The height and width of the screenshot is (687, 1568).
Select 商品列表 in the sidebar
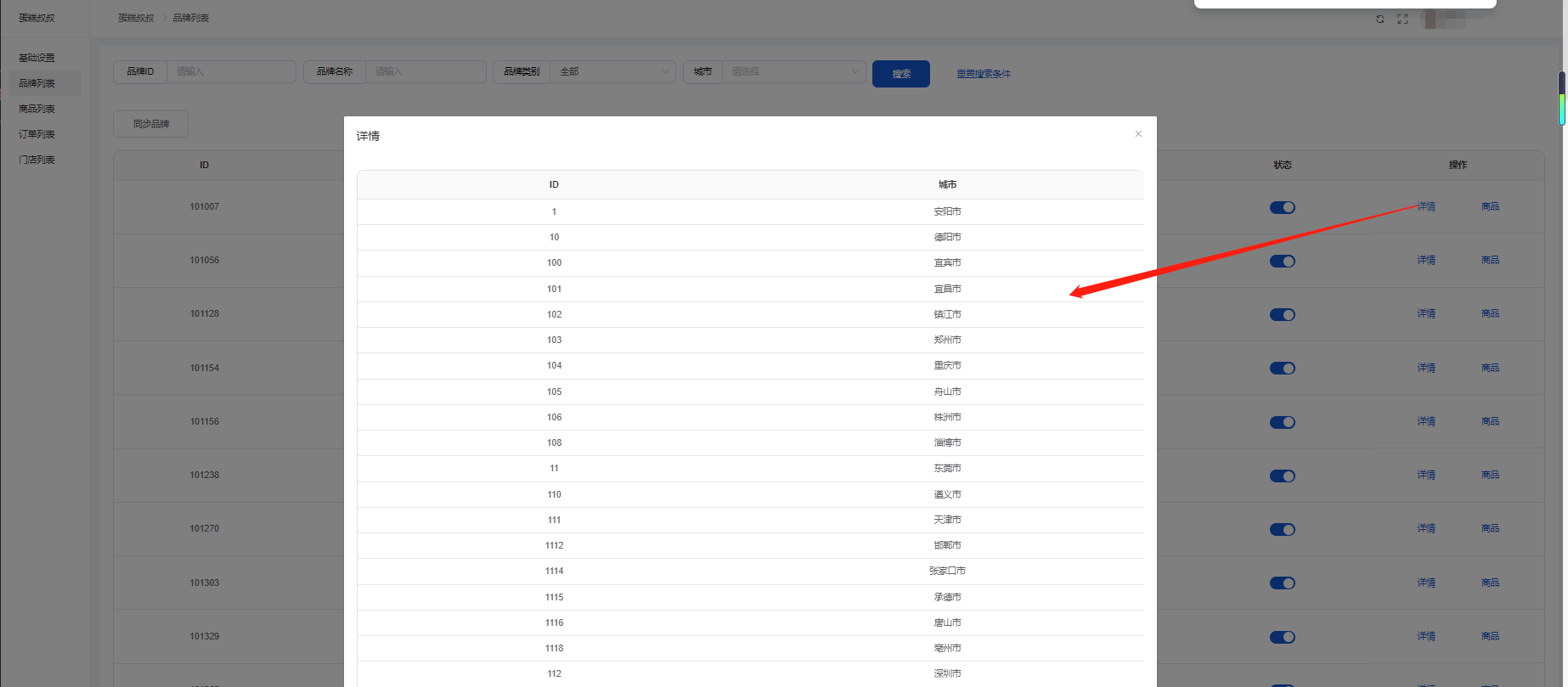coord(37,109)
